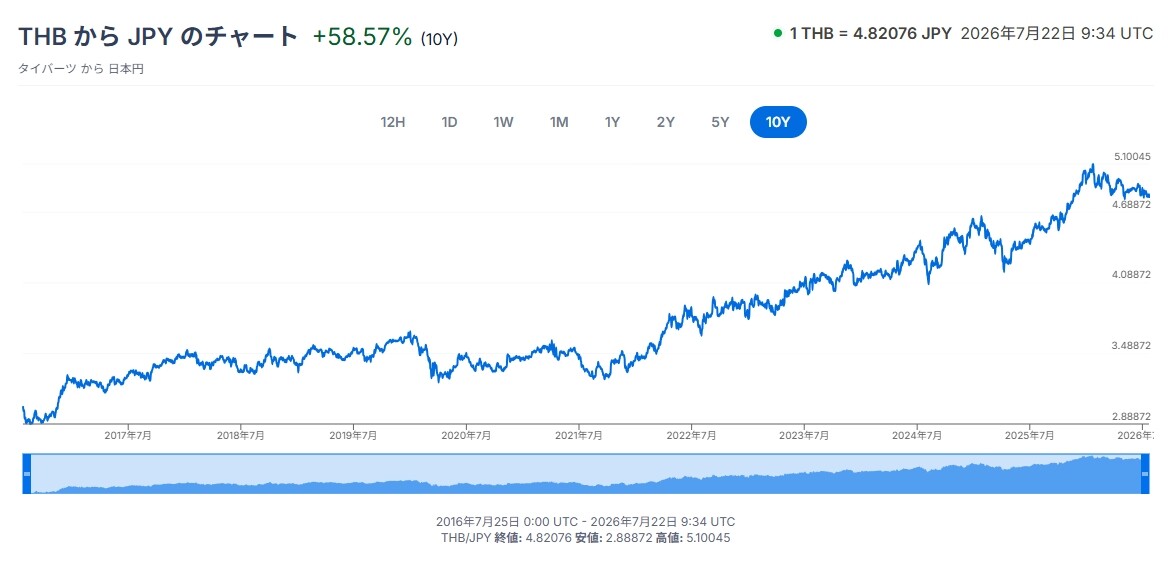Click the green live rate indicator dot

778,33
